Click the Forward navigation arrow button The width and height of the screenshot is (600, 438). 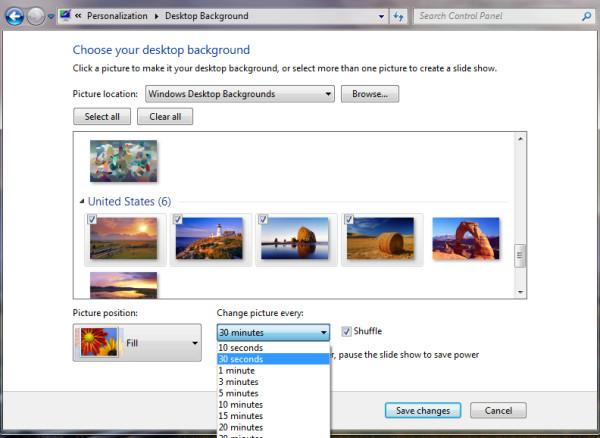(x=37, y=17)
